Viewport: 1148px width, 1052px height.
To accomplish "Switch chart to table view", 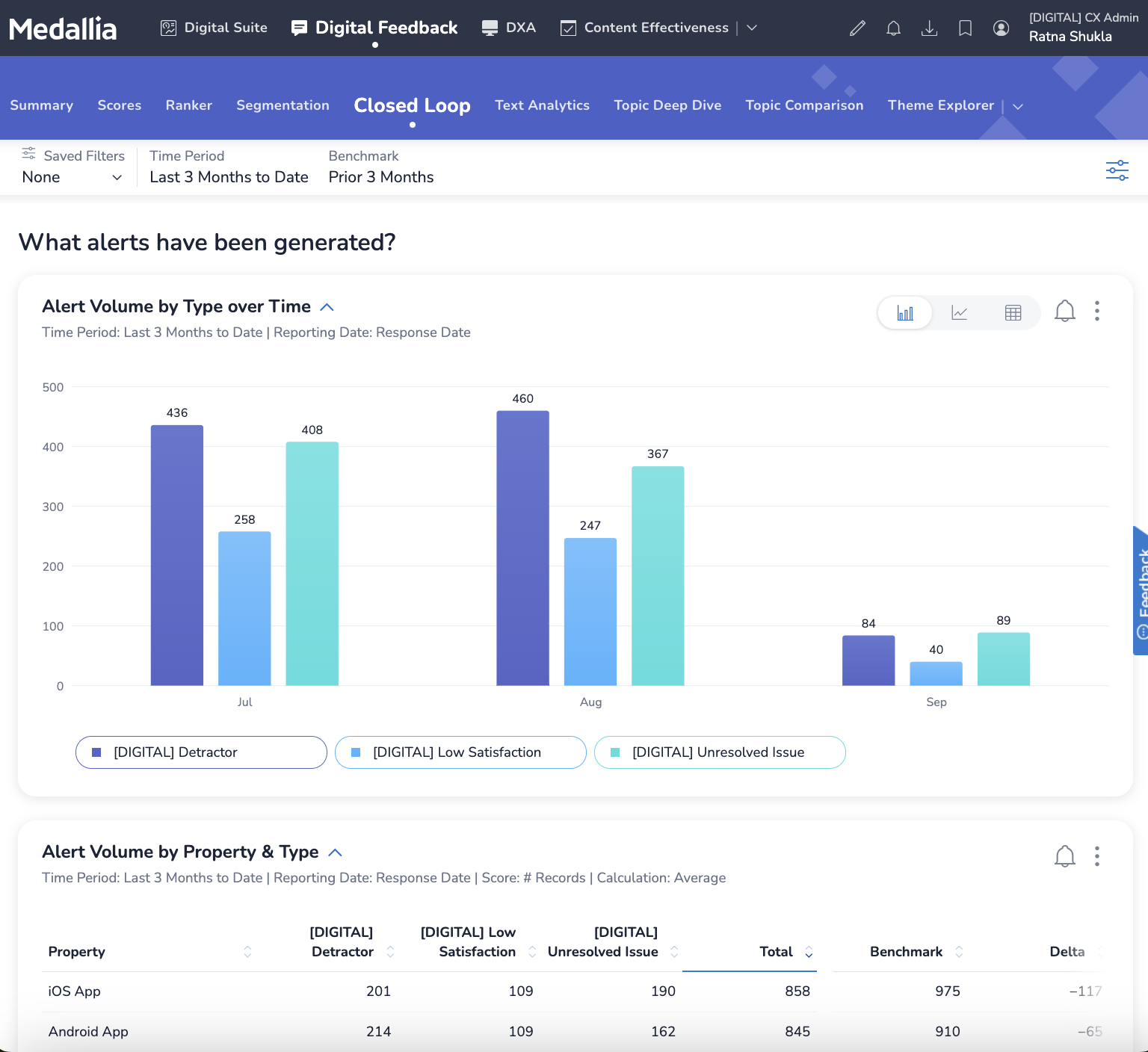I will pos(1013,313).
